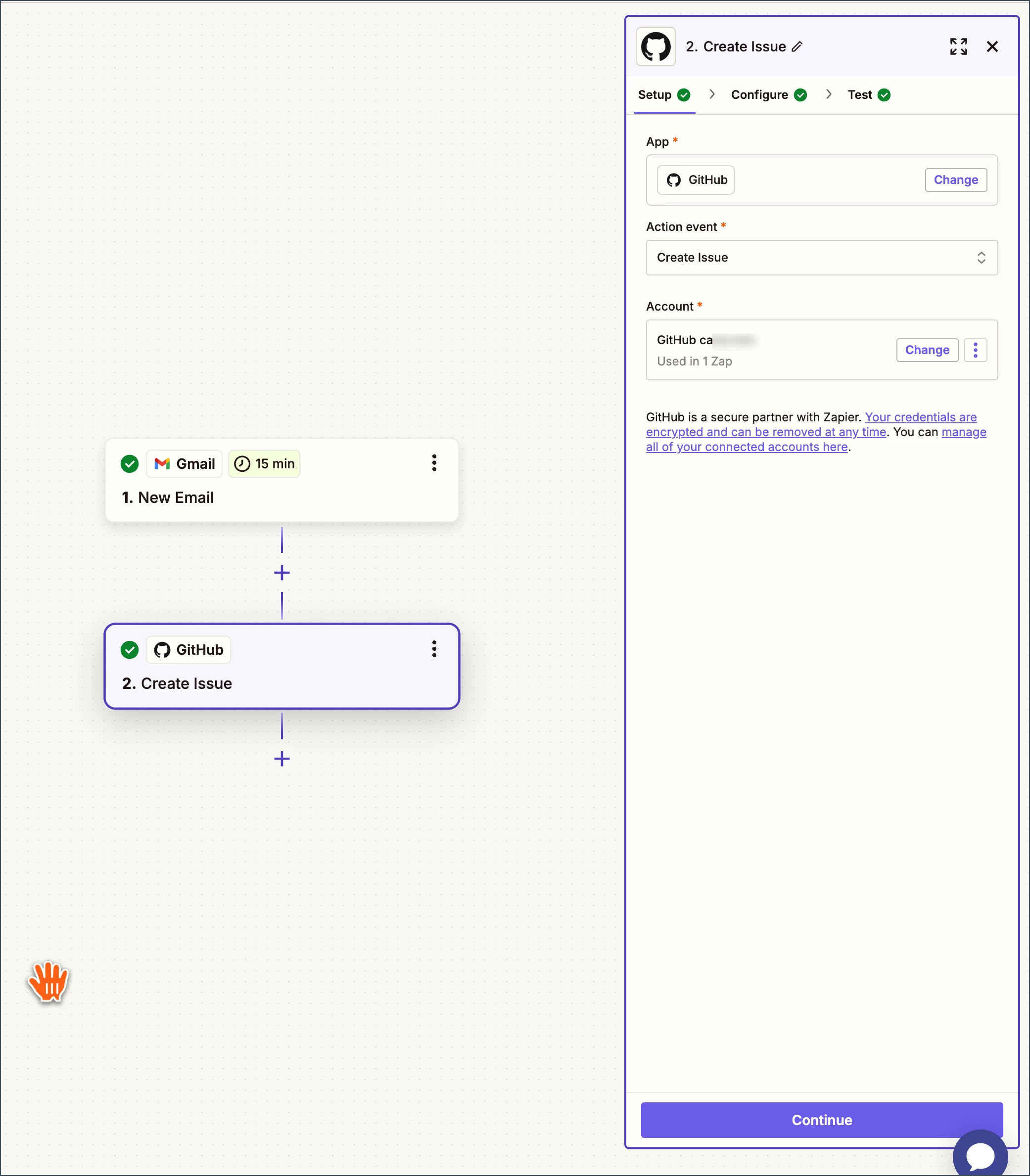Click the Setup tab green checkmark
1030x1176 pixels.
(x=683, y=95)
